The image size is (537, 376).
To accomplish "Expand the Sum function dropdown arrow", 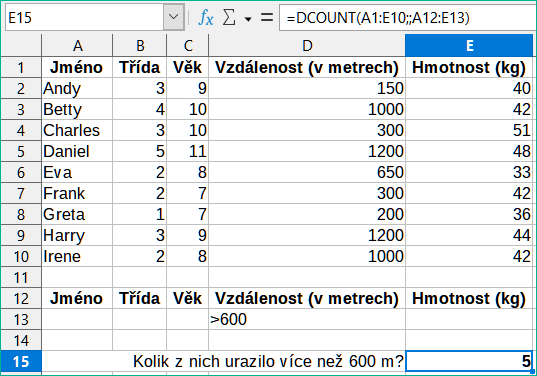I will point(248,19).
